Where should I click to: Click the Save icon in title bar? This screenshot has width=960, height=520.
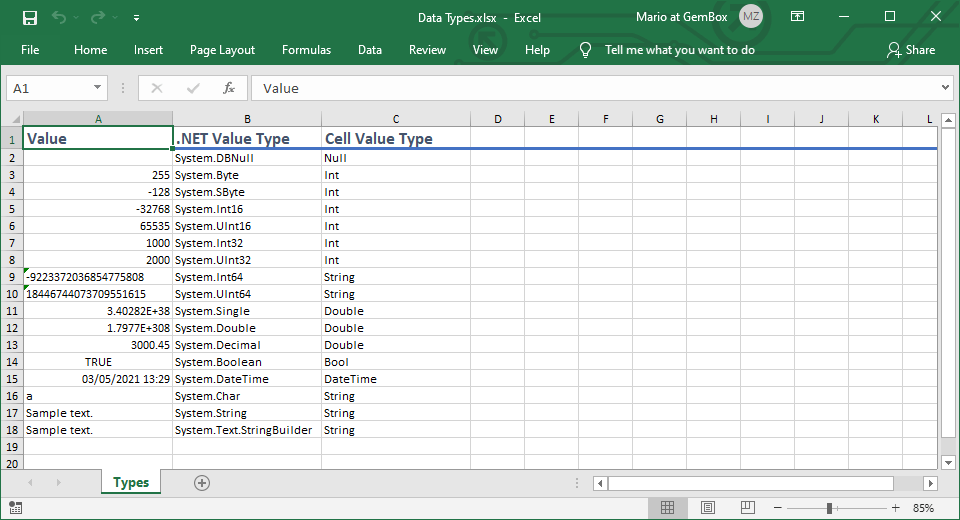pyautogui.click(x=30, y=17)
